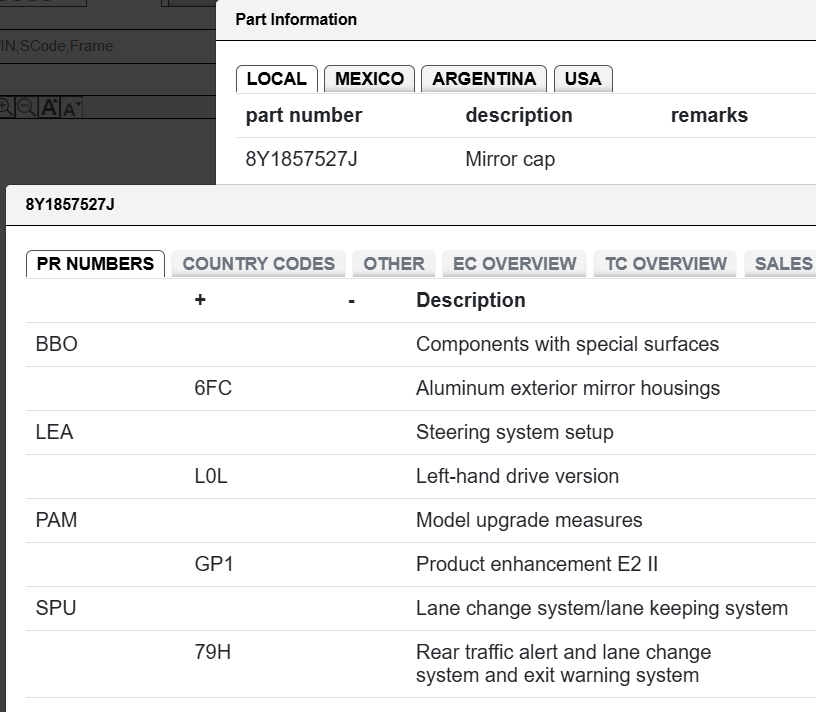Viewport: 816px width, 712px height.
Task: Click Components with special surfaces text
Action: click(x=567, y=344)
